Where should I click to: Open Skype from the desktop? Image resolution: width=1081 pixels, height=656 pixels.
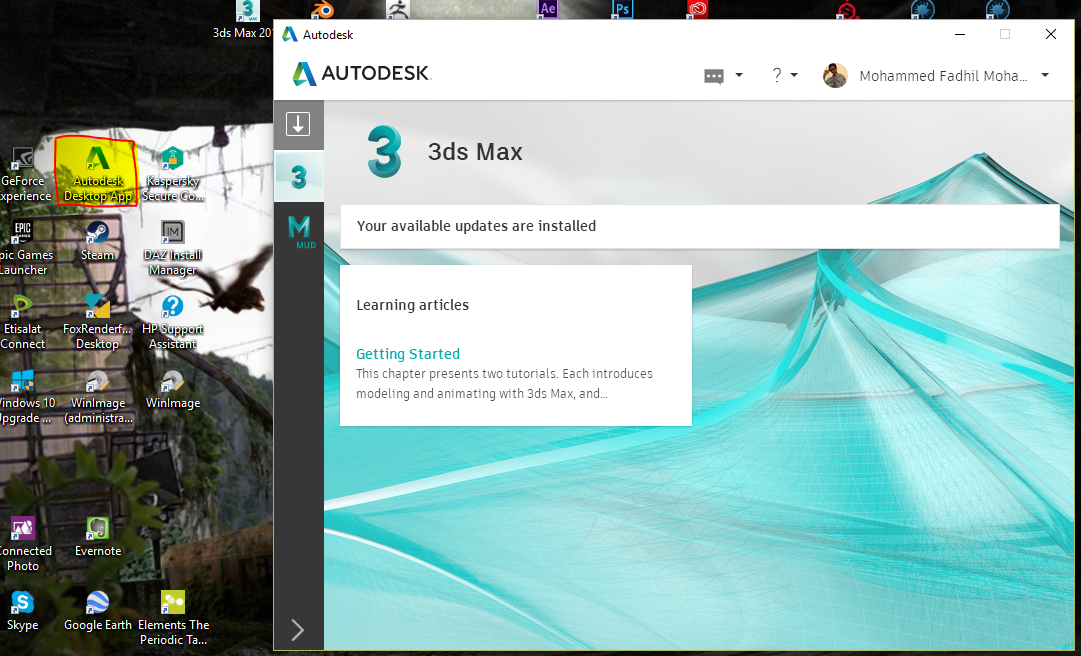[x=22, y=601]
